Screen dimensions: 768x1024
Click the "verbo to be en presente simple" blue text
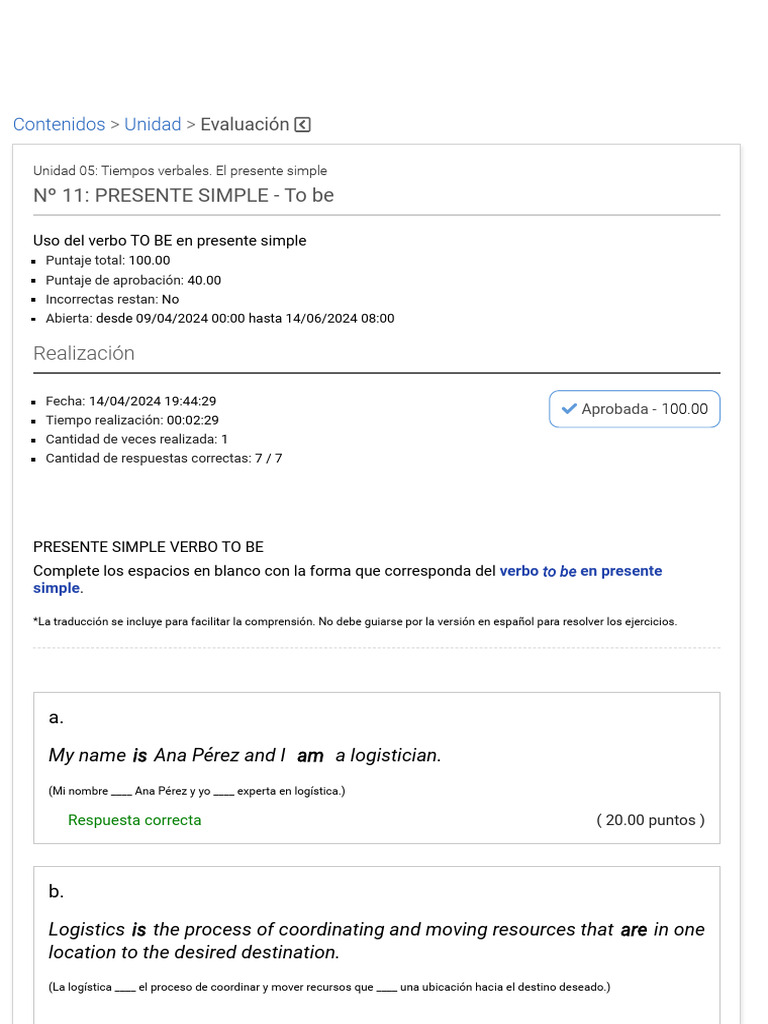(580, 571)
